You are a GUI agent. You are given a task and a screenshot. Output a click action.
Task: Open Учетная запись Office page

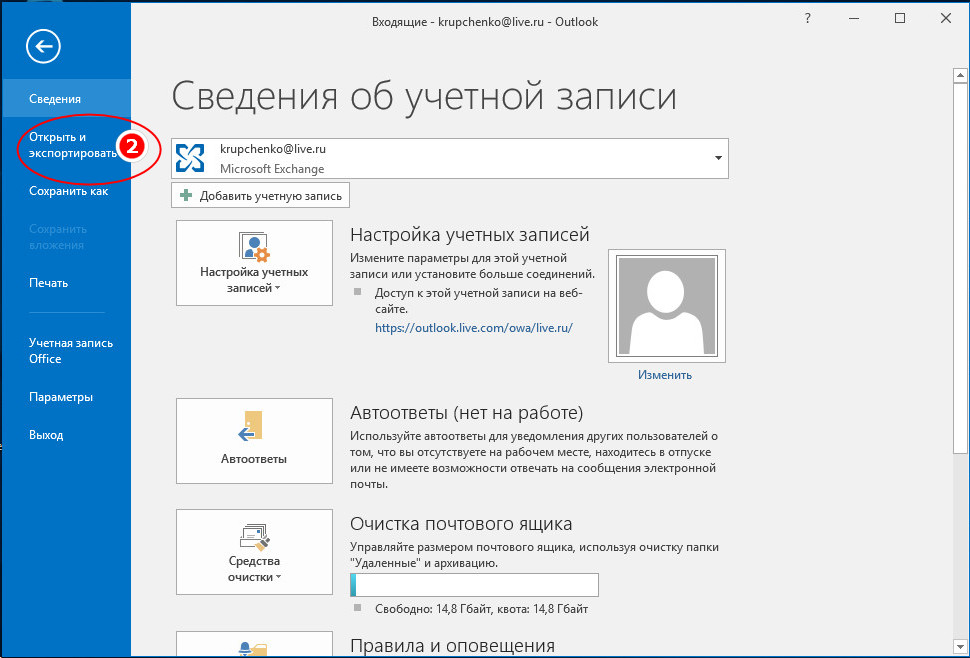70,351
